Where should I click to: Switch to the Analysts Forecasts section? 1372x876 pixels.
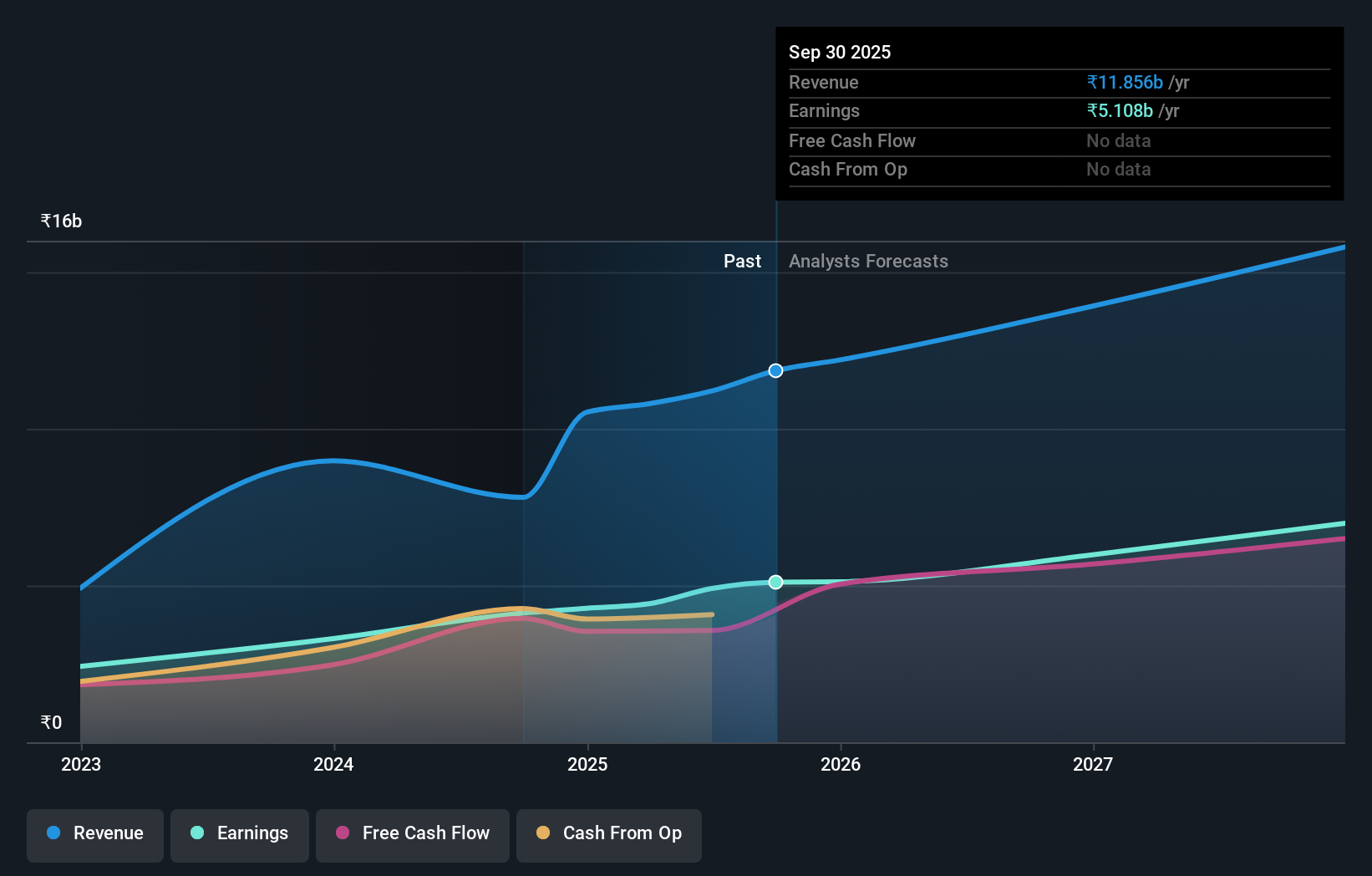point(868,261)
